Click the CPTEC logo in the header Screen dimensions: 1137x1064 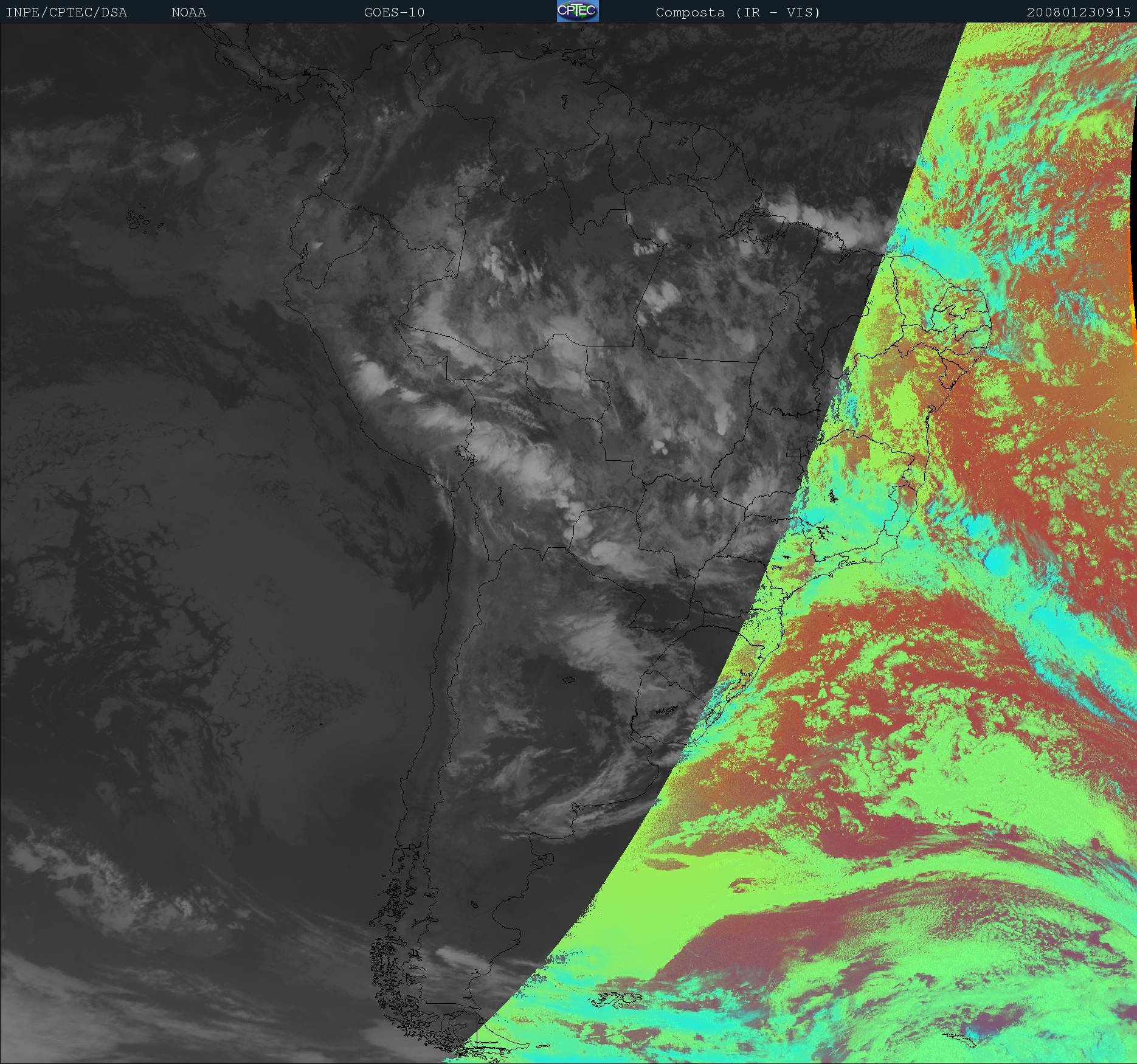click(x=577, y=11)
